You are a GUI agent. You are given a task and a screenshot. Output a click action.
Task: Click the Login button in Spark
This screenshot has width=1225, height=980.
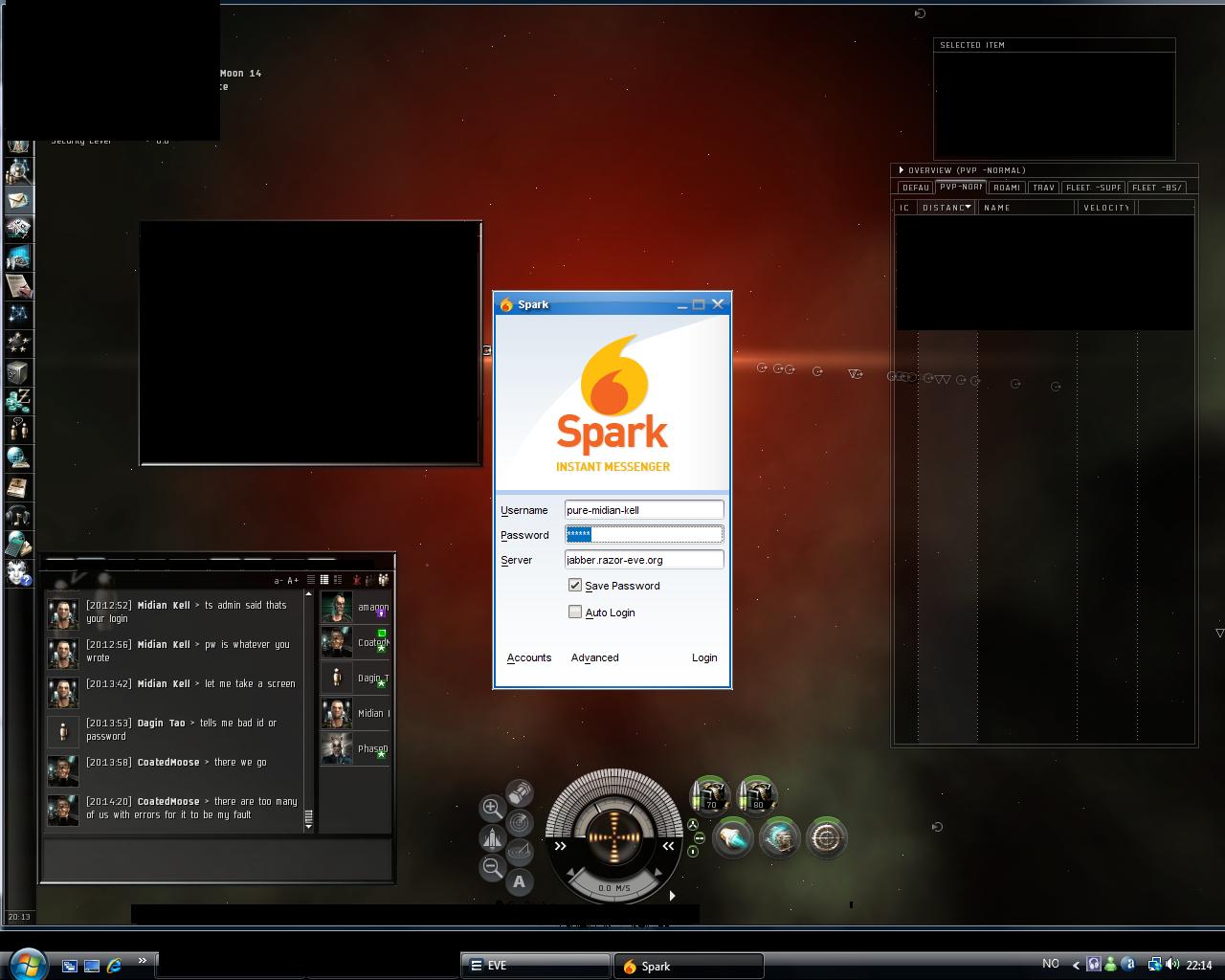coord(704,657)
